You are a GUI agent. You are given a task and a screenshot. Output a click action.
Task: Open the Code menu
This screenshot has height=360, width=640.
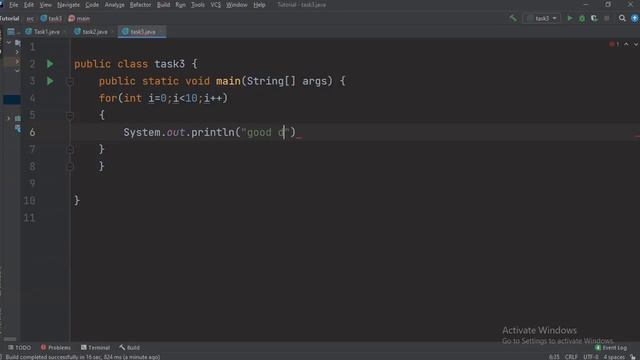pos(92,5)
